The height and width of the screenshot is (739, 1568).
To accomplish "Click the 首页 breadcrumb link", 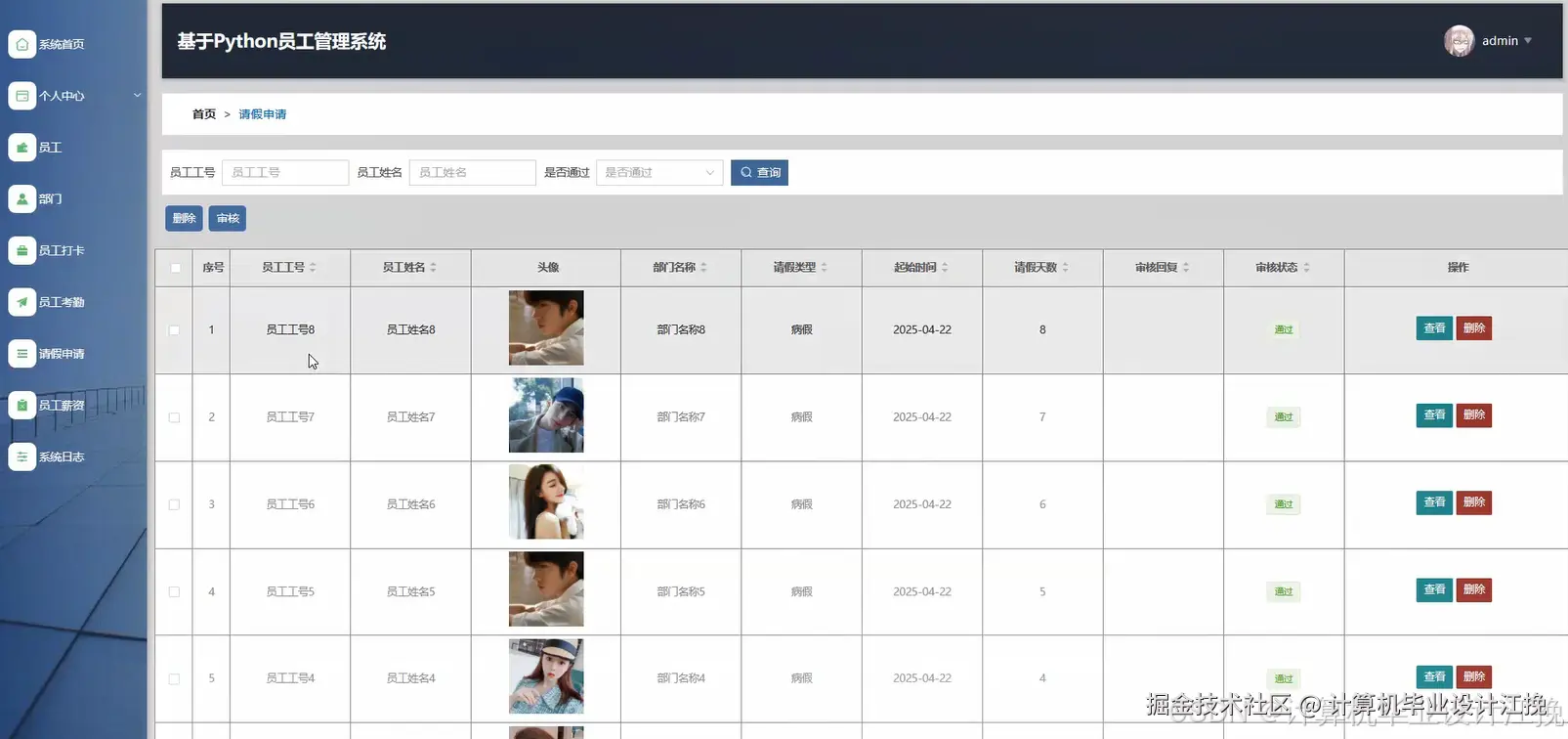I will [204, 114].
